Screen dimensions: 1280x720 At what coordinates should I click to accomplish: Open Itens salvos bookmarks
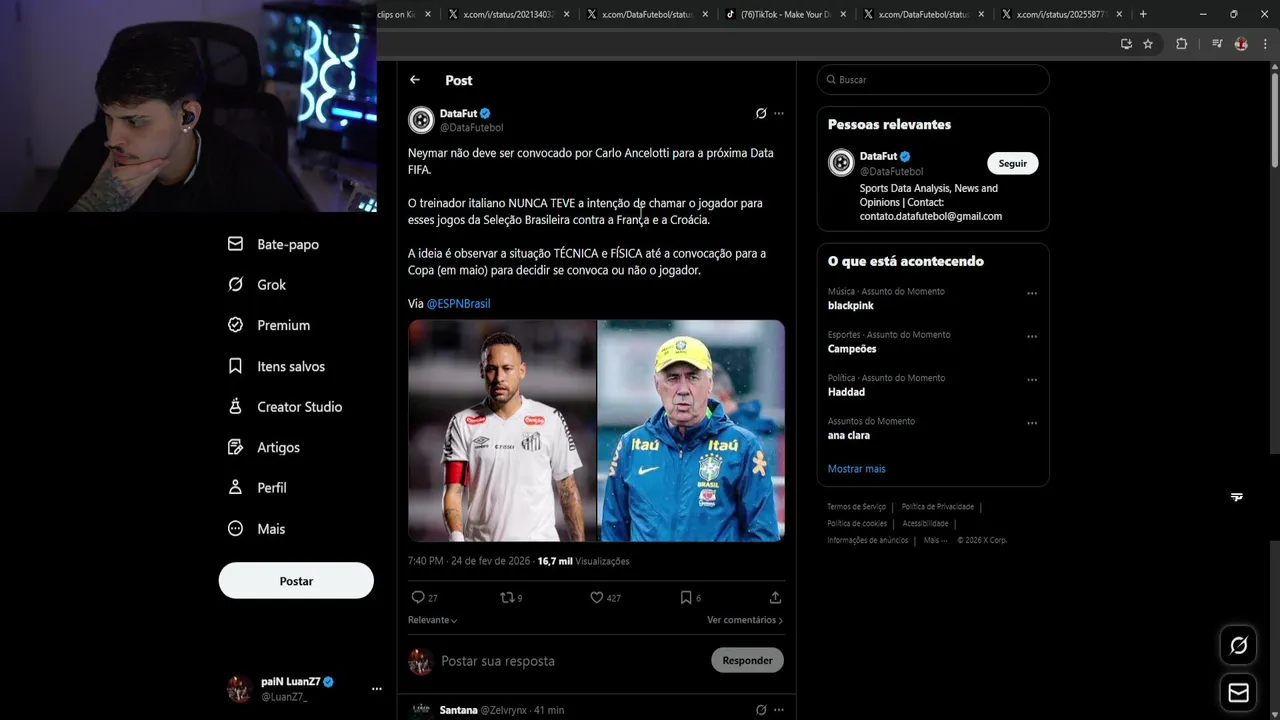(x=276, y=366)
